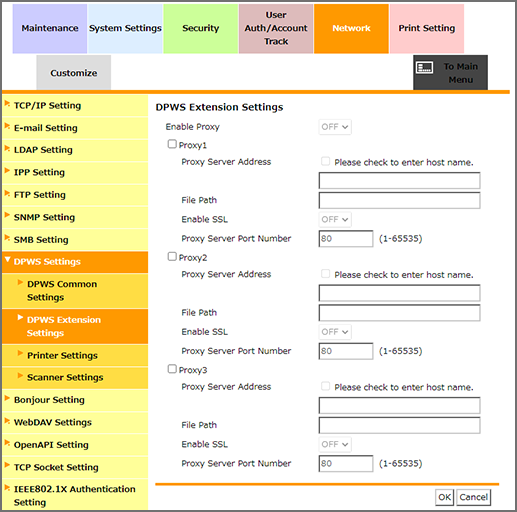The height and width of the screenshot is (512, 517).
Task: Open DPWS Common Settings submenu item
Action: [75, 291]
